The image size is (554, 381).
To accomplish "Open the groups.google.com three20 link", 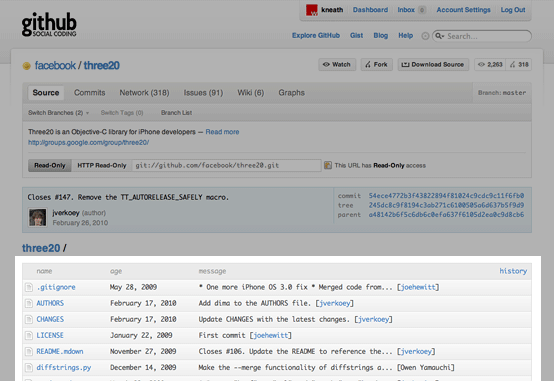I will [89, 142].
